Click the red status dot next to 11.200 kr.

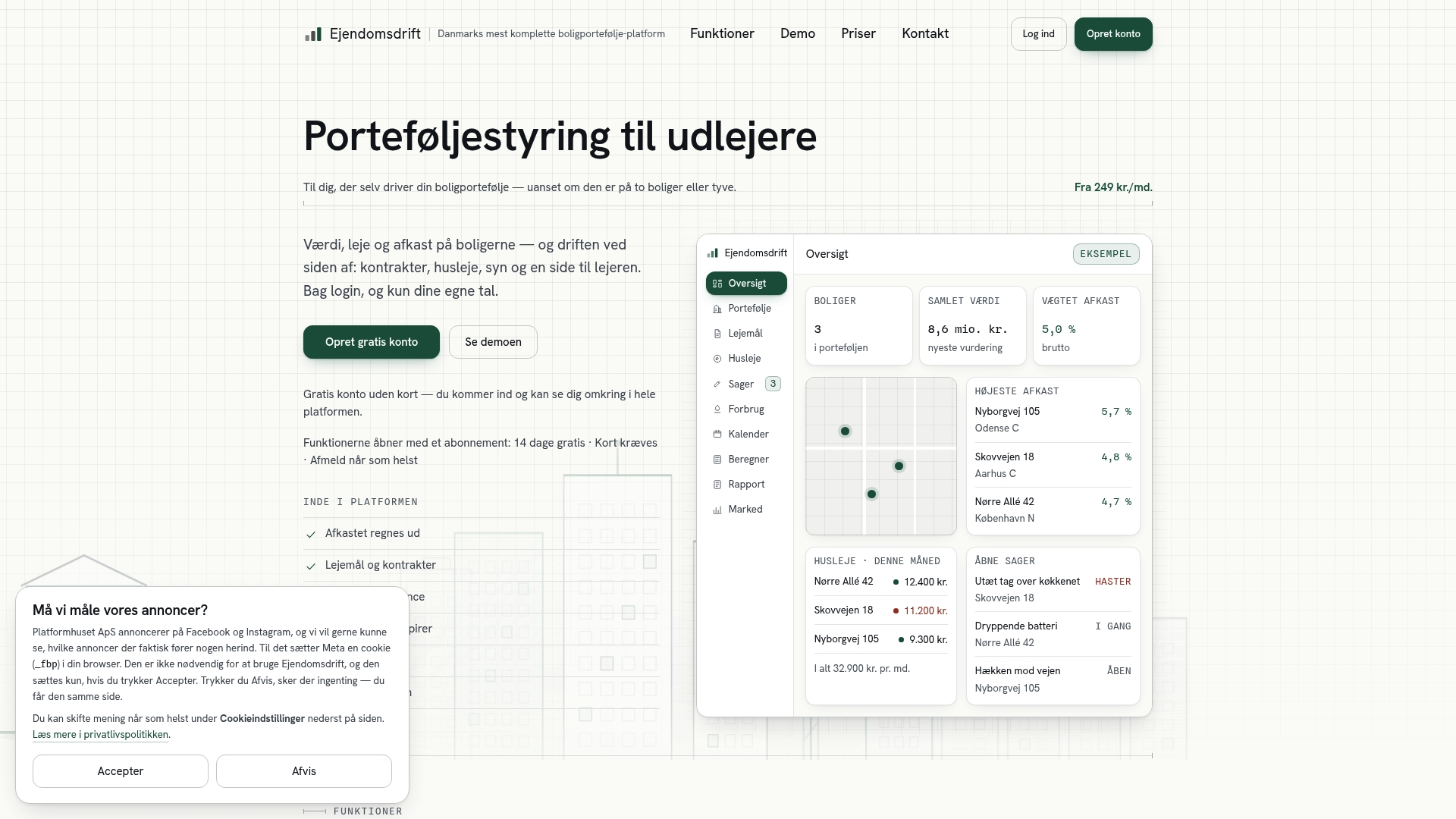click(x=896, y=611)
